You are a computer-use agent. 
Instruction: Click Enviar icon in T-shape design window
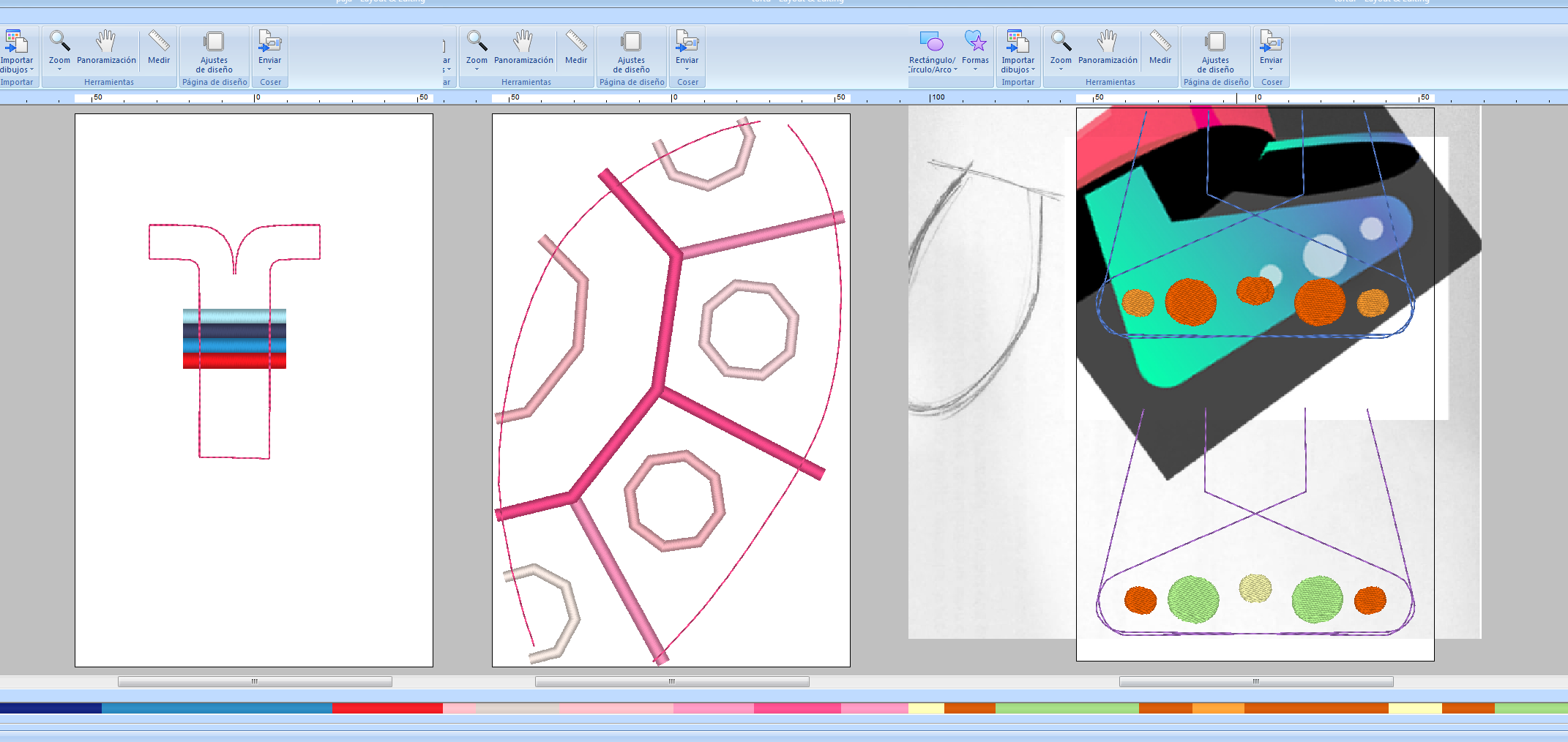[x=269, y=41]
